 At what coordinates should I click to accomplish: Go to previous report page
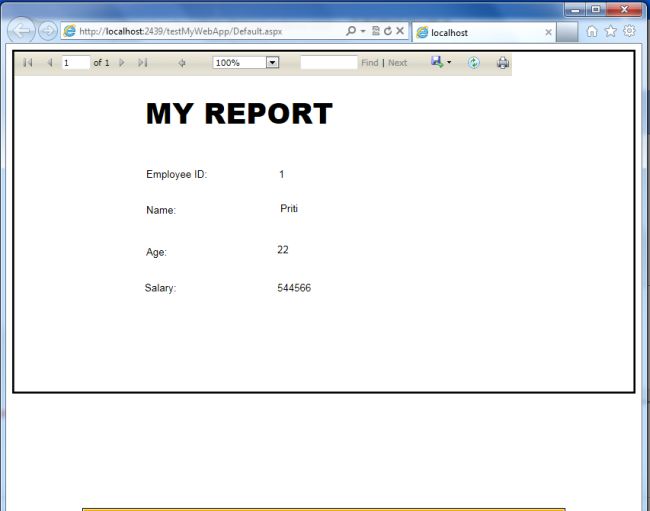pos(50,63)
